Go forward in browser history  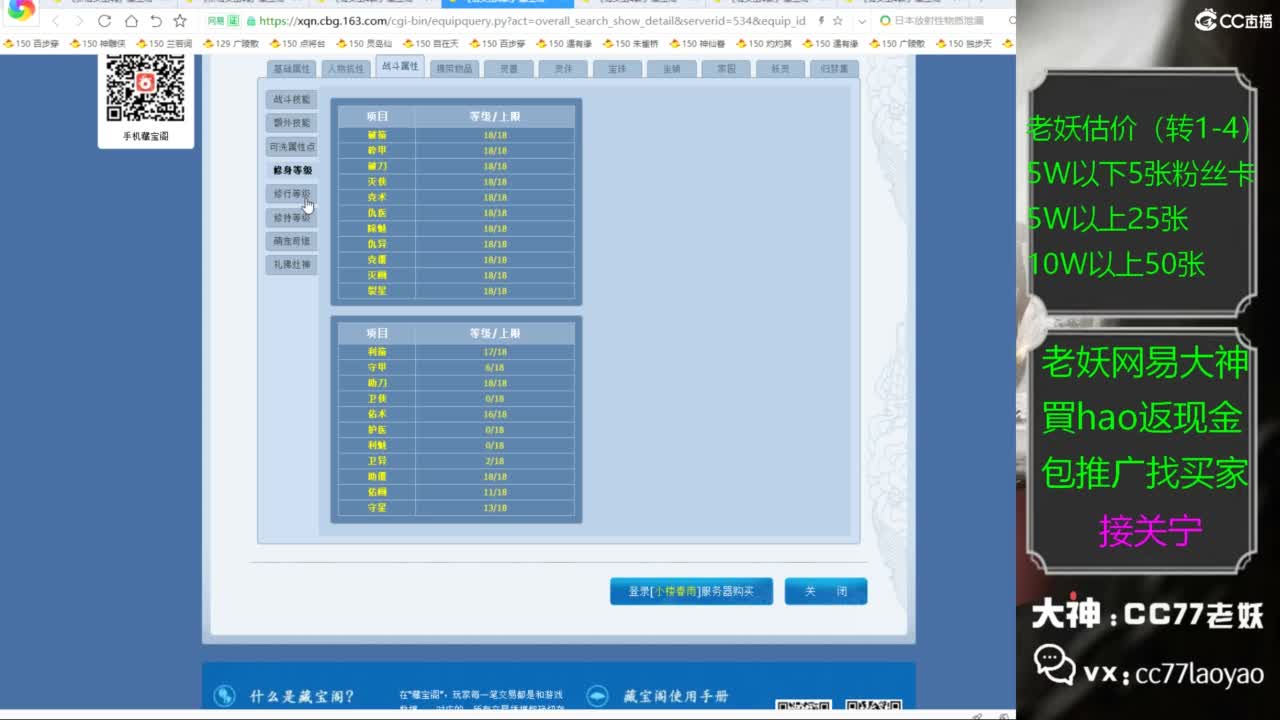point(80,21)
